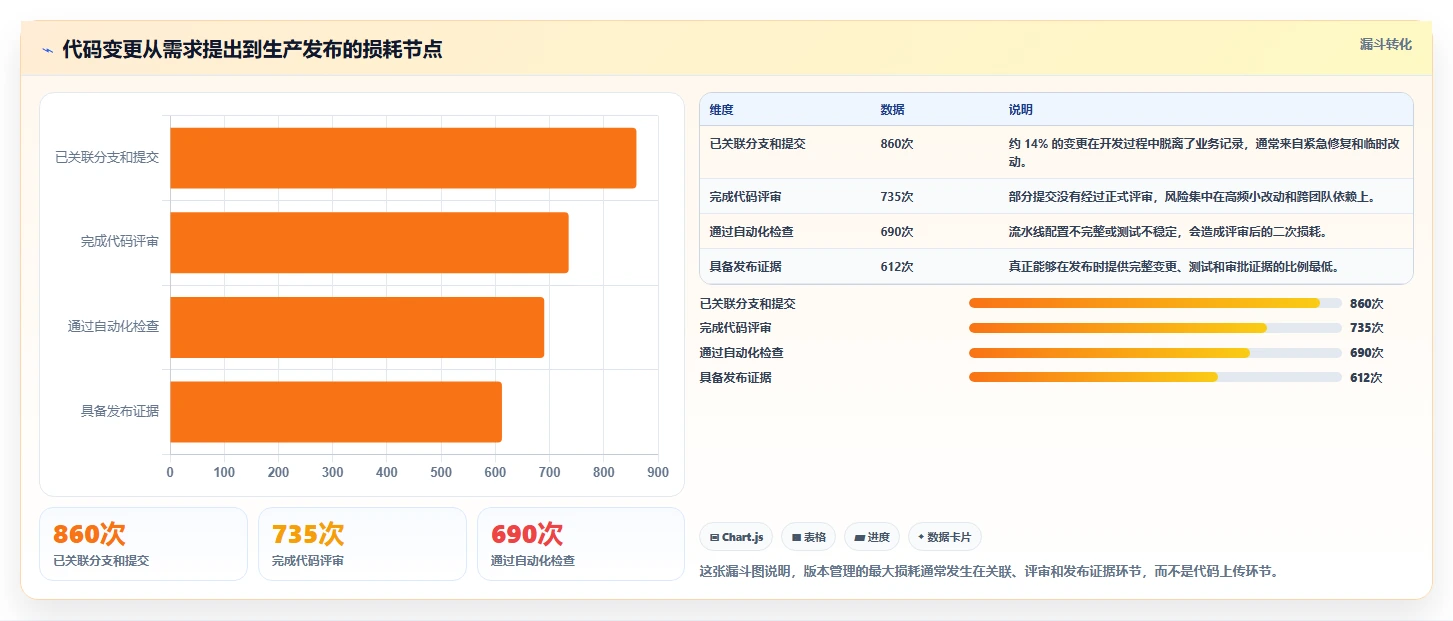Open the 735次 data card

point(362,544)
